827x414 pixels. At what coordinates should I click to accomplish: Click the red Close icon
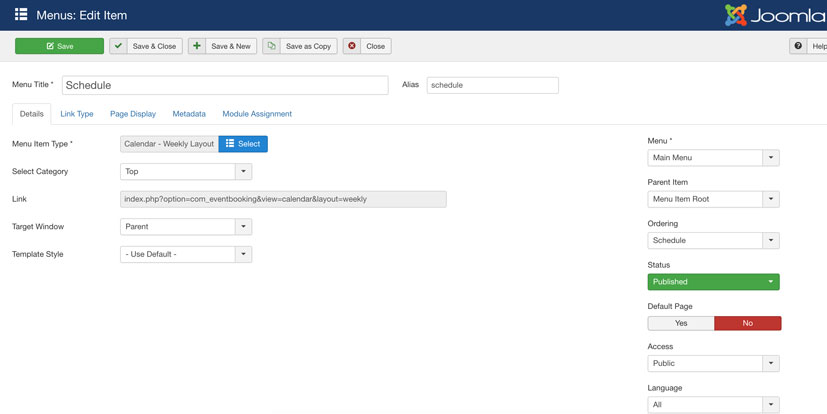[352, 46]
